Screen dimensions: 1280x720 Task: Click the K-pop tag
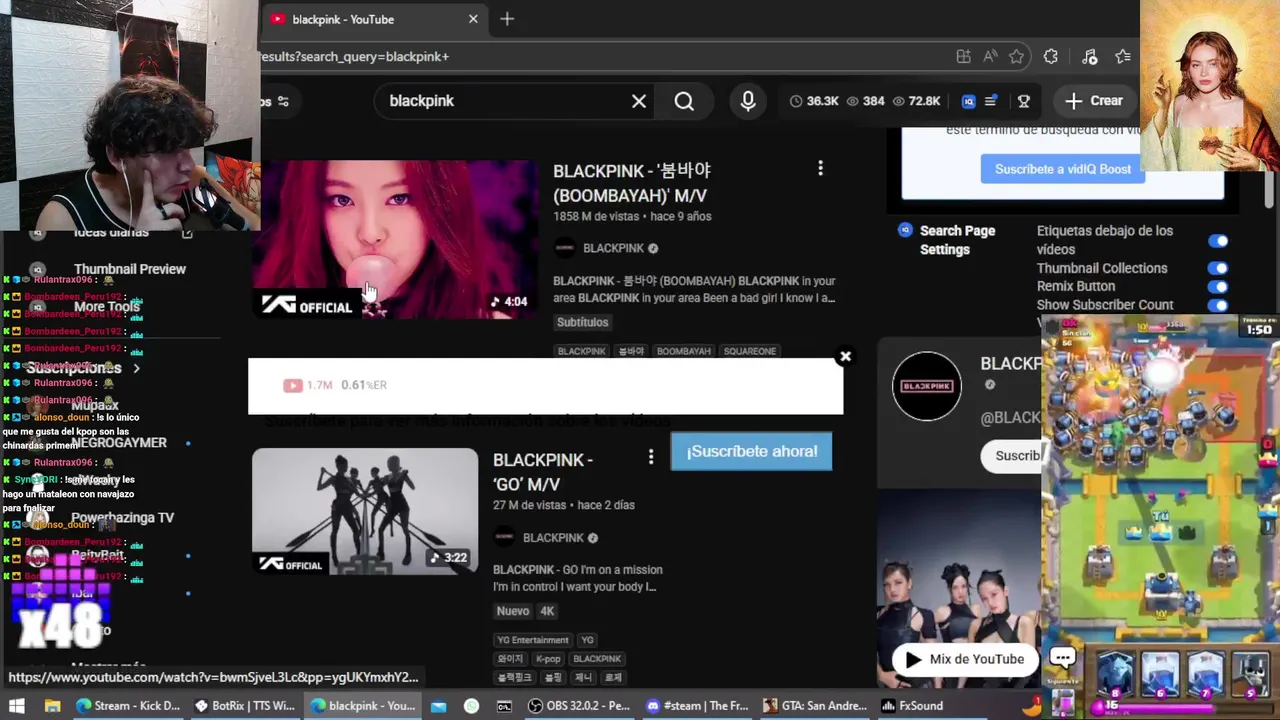click(548, 659)
